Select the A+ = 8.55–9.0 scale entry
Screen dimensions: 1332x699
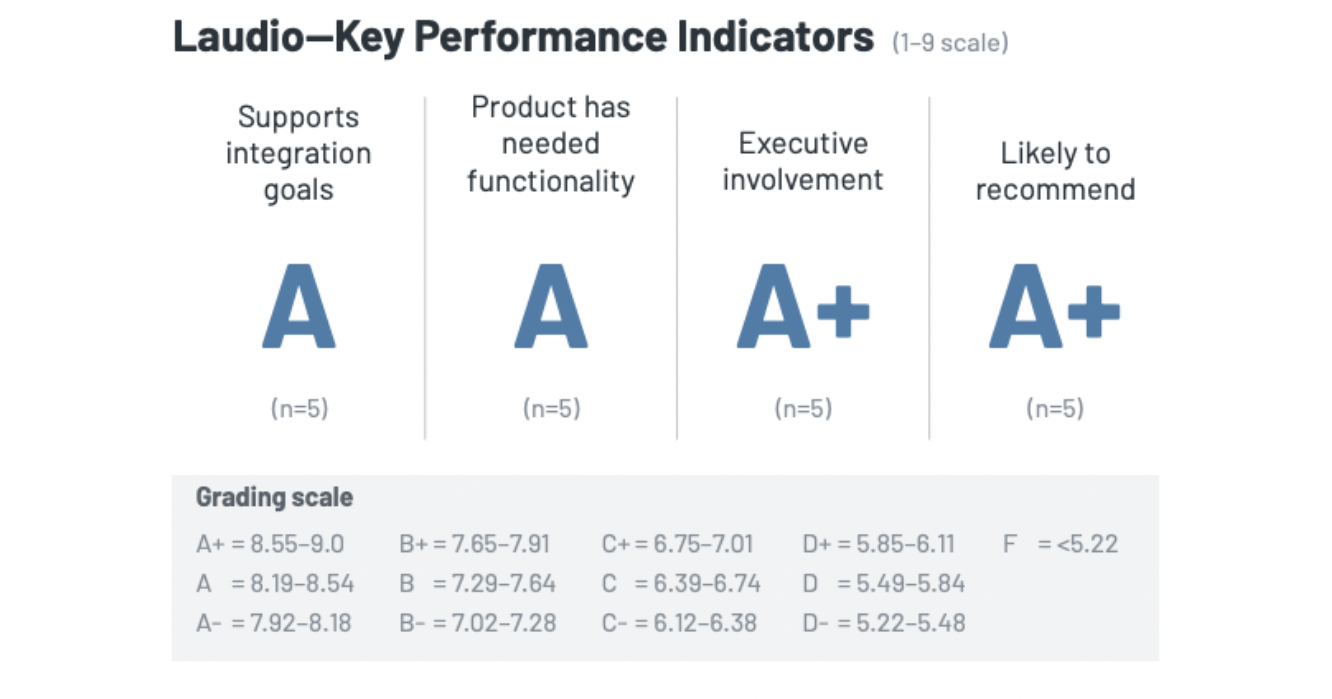coord(270,544)
